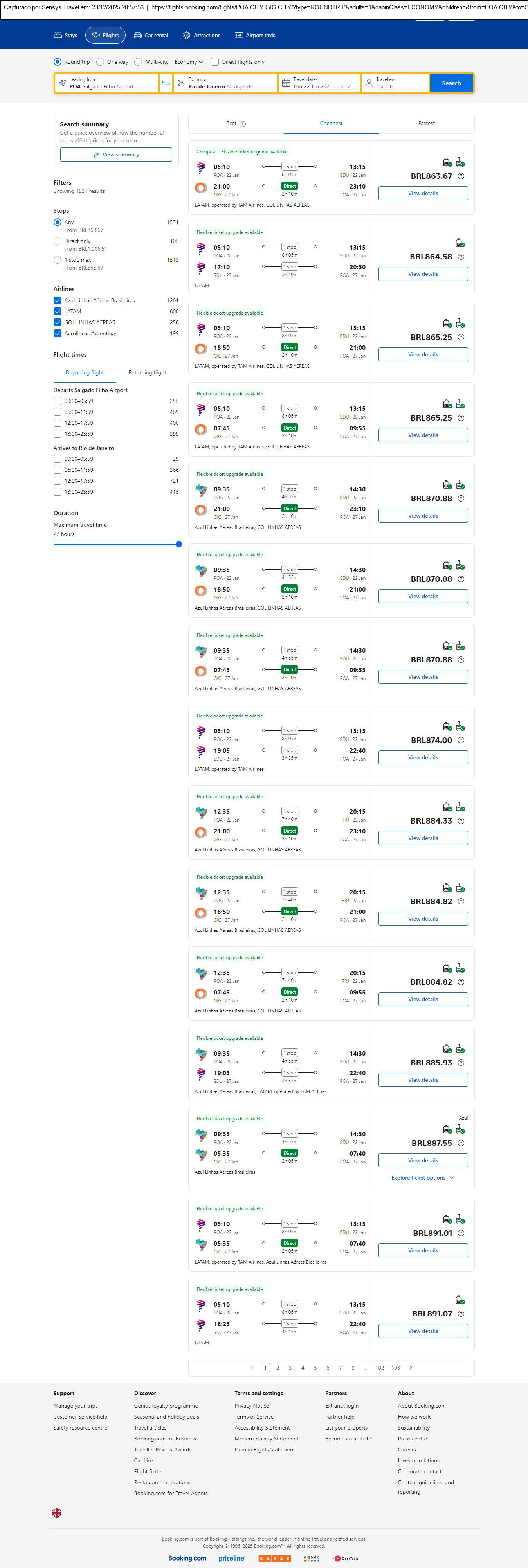Select the Returning flight tab
Image resolution: width=528 pixels, height=1568 pixels.
148,372
